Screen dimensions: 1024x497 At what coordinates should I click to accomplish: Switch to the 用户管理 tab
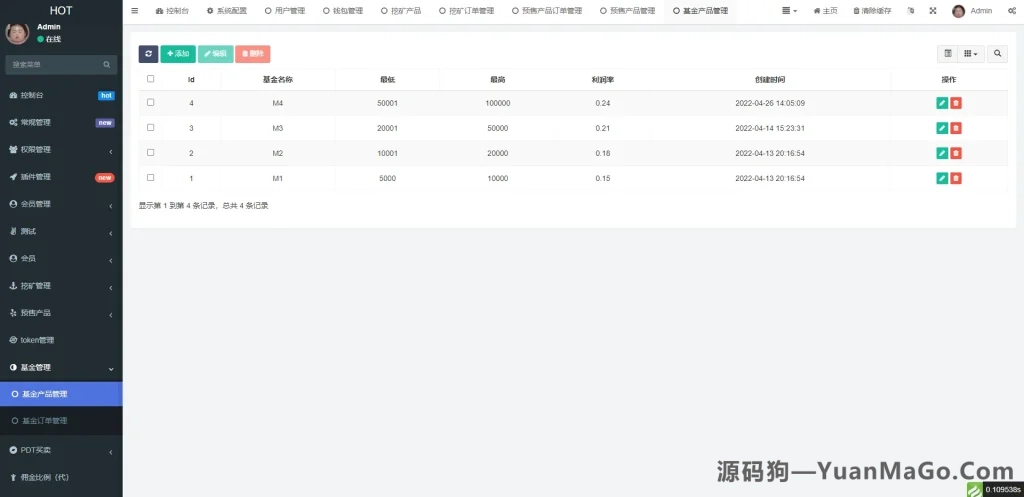[285, 11]
